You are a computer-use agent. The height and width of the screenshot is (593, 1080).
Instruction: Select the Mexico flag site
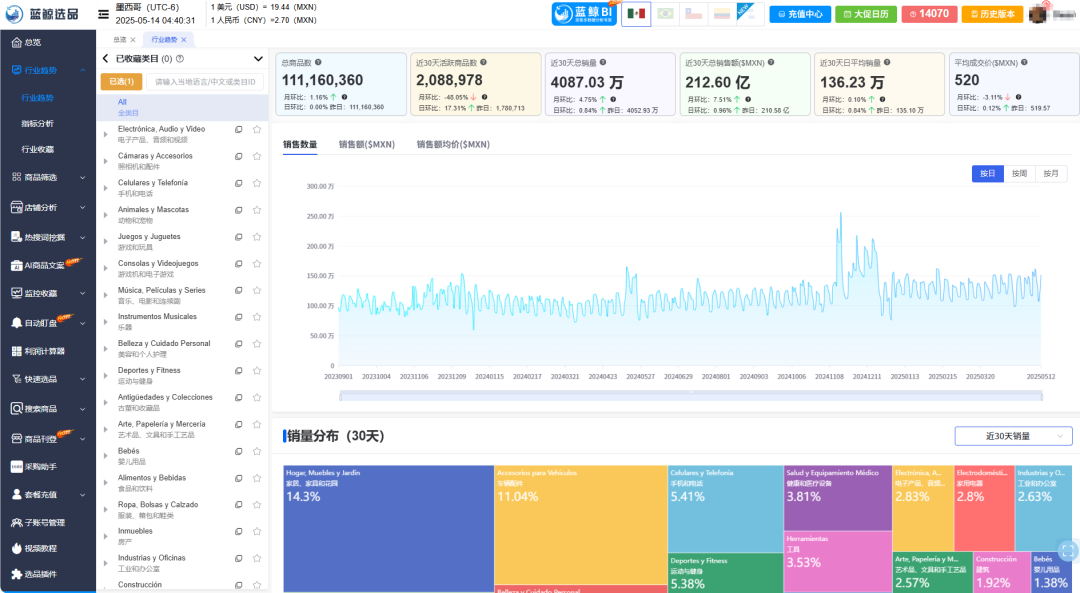[x=636, y=14]
